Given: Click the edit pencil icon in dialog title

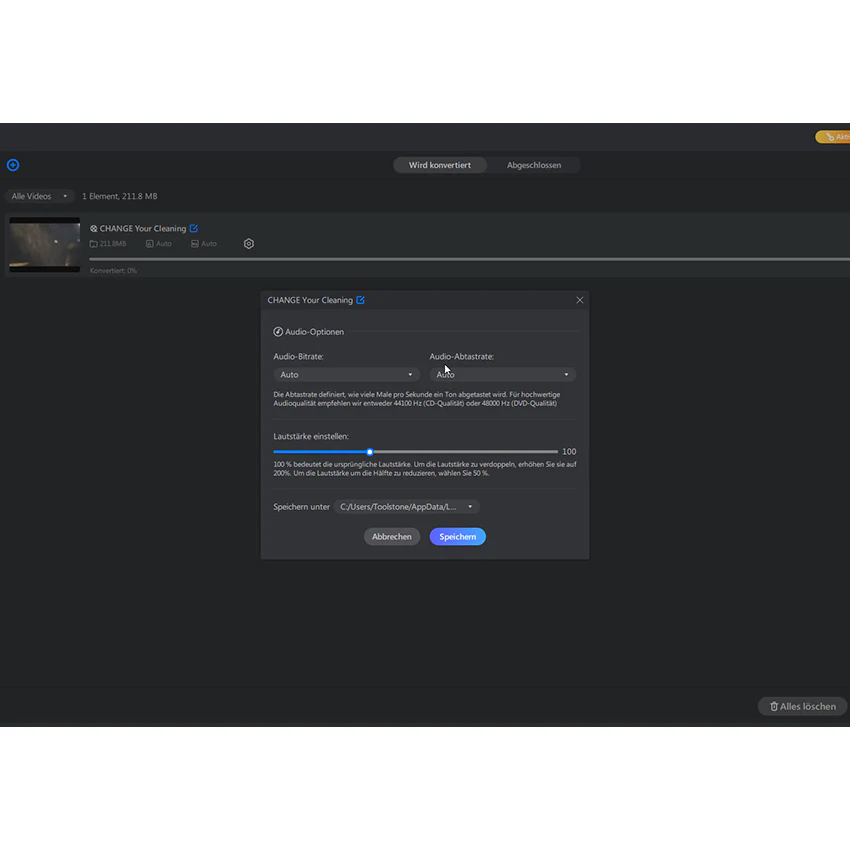Looking at the screenshot, I should pyautogui.click(x=360, y=300).
